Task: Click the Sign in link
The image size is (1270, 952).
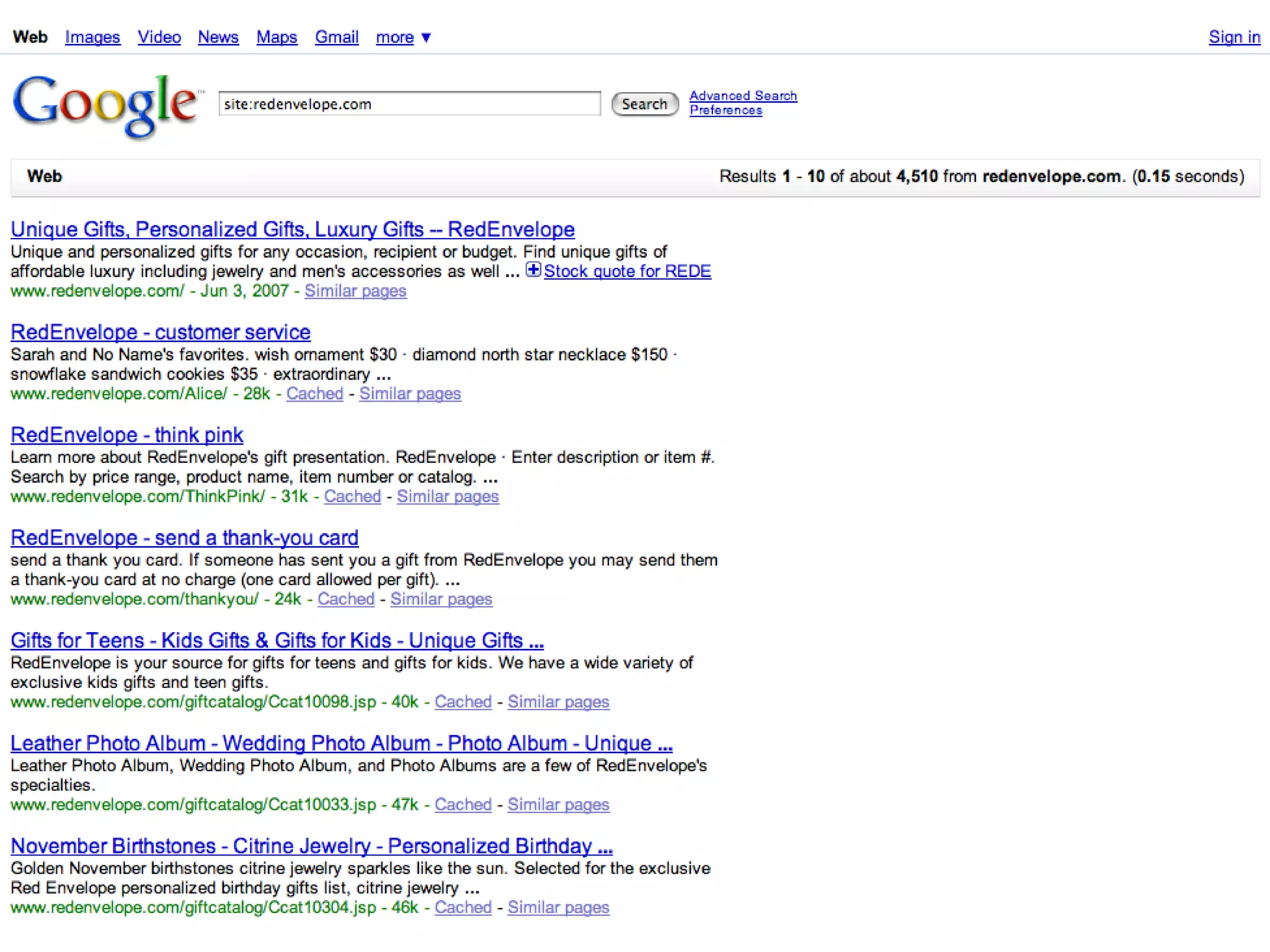Action: [1234, 37]
